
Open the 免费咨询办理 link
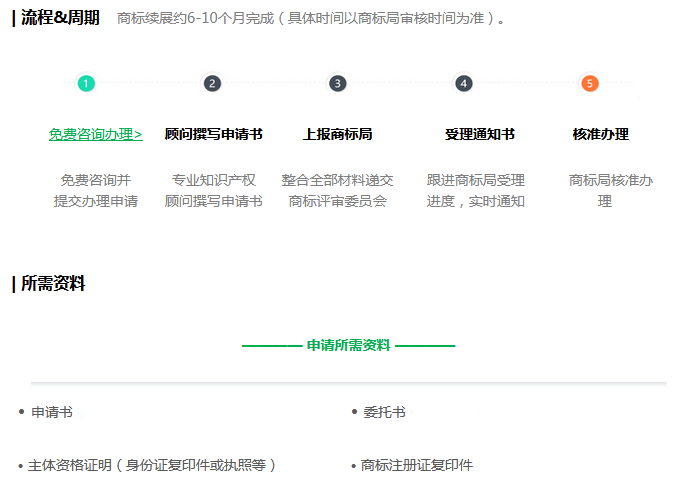95,134
